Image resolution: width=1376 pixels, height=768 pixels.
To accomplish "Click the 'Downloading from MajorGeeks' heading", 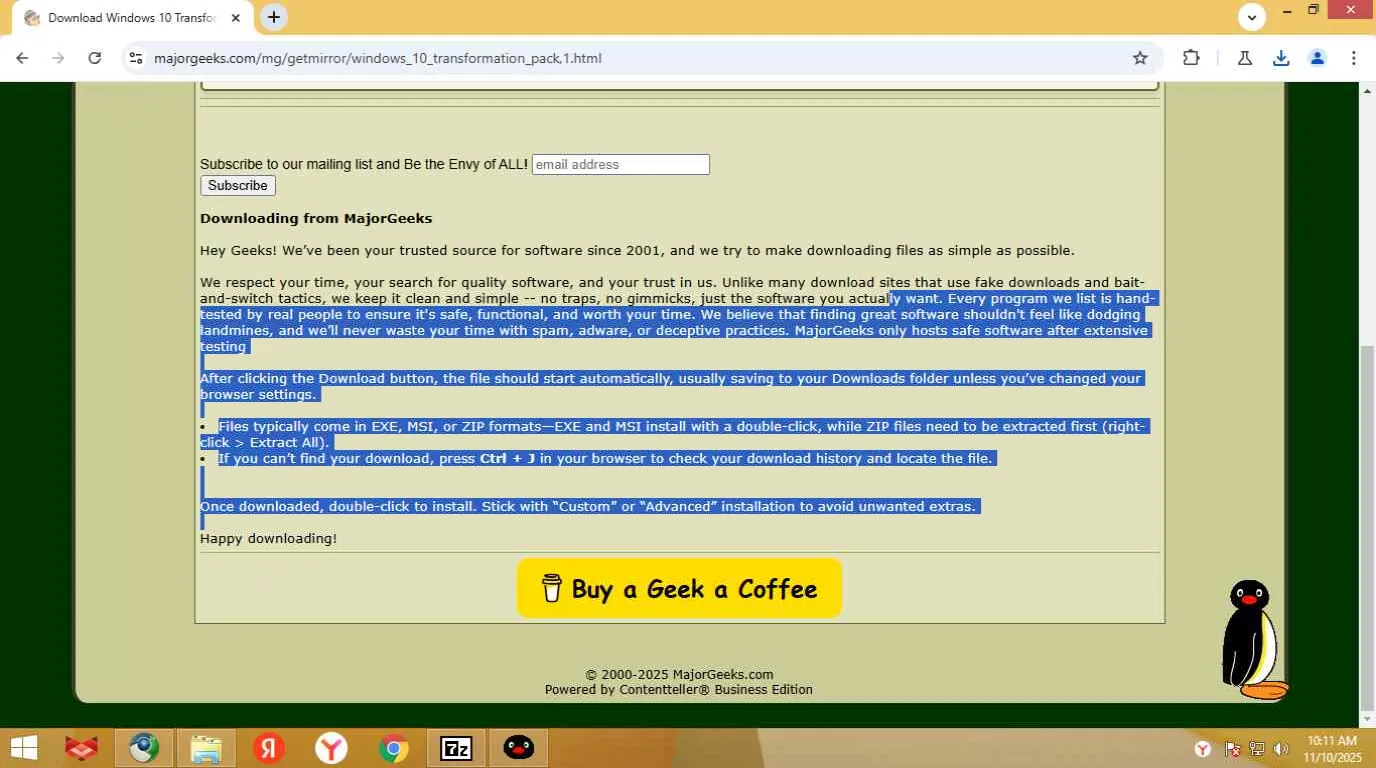I will pyautogui.click(x=316, y=218).
